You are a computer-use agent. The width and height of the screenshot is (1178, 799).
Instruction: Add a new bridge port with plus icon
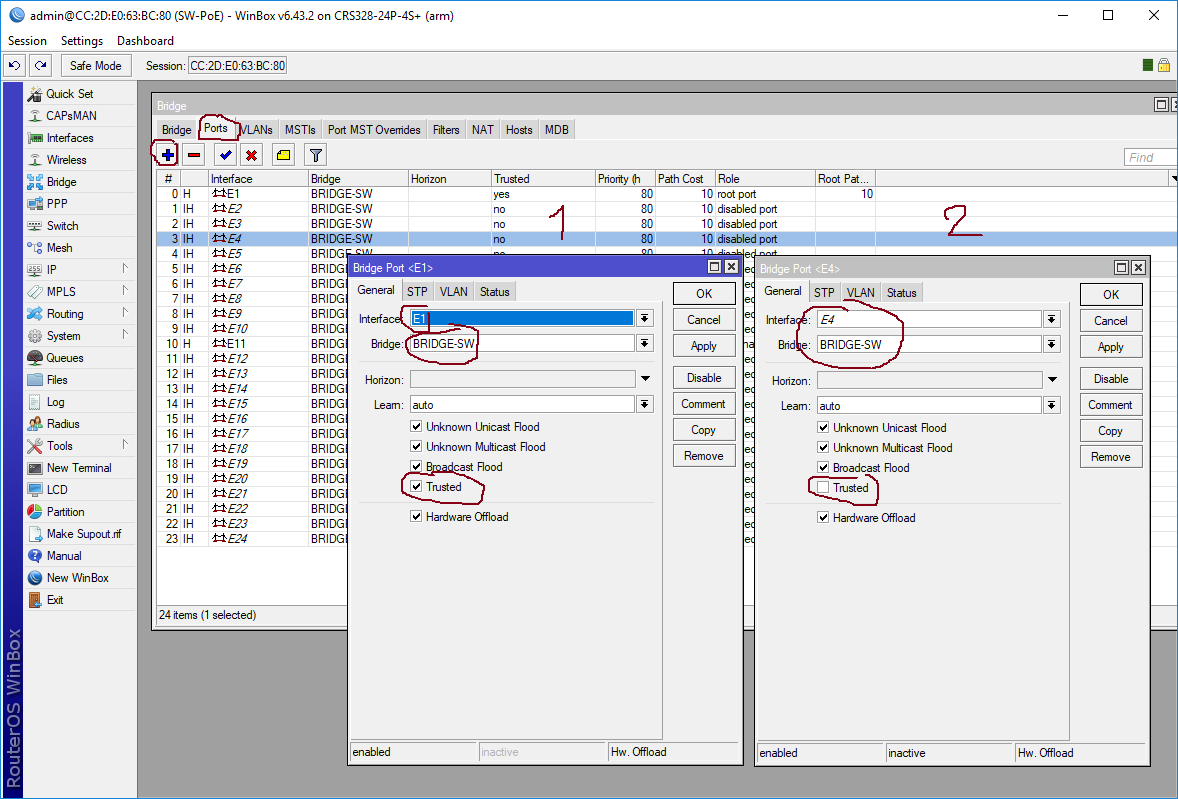168,155
